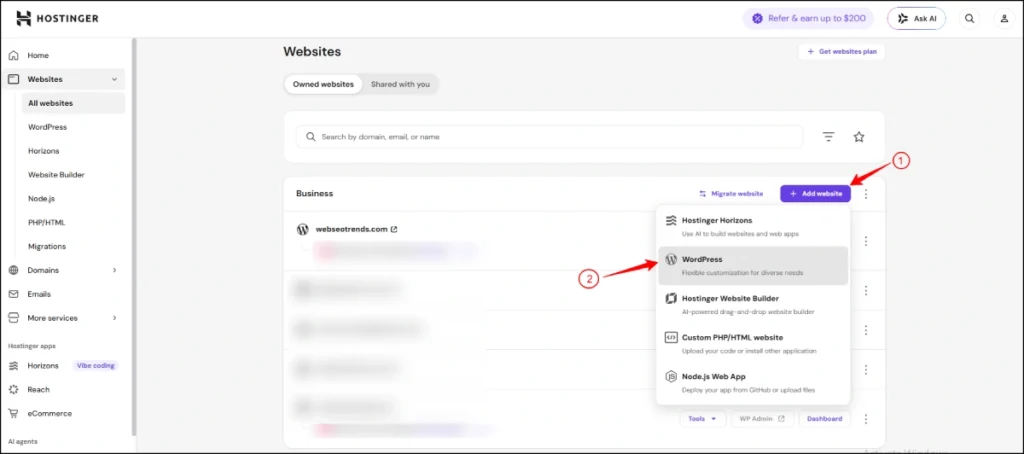The height and width of the screenshot is (454, 1024).
Task: Click Hostinger Website Builder icon in dropdown
Action: [671, 299]
